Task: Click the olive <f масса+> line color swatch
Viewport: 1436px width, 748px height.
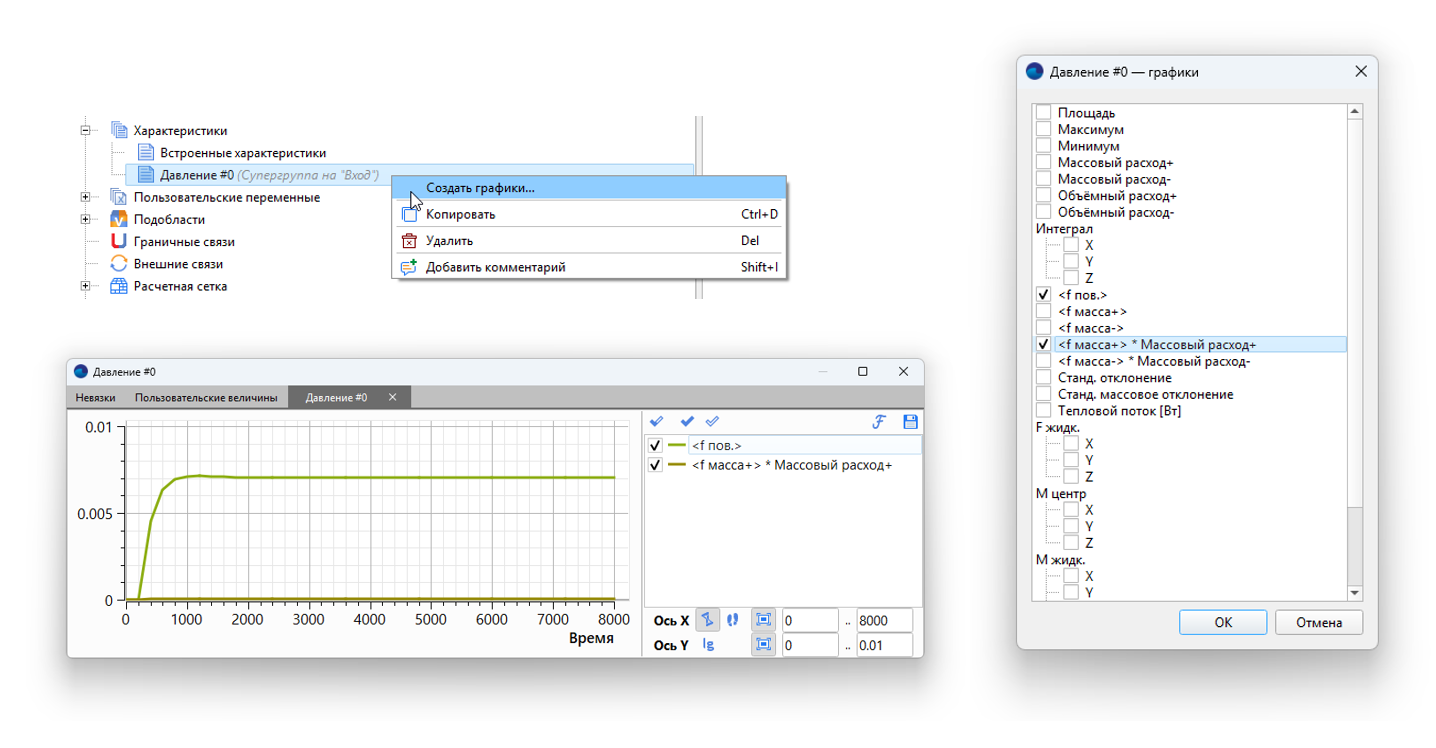Action: [x=677, y=465]
